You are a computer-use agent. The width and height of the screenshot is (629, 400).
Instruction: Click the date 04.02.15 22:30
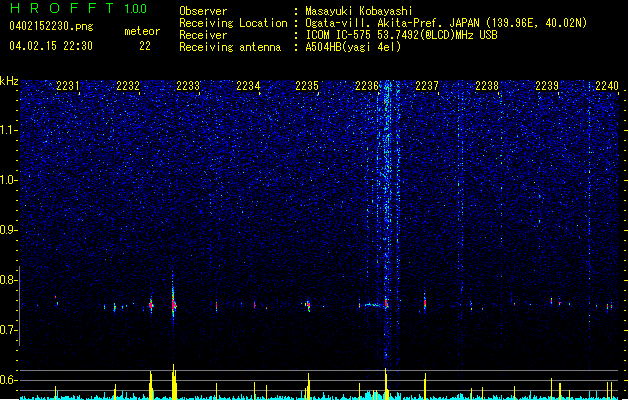(x=51, y=46)
